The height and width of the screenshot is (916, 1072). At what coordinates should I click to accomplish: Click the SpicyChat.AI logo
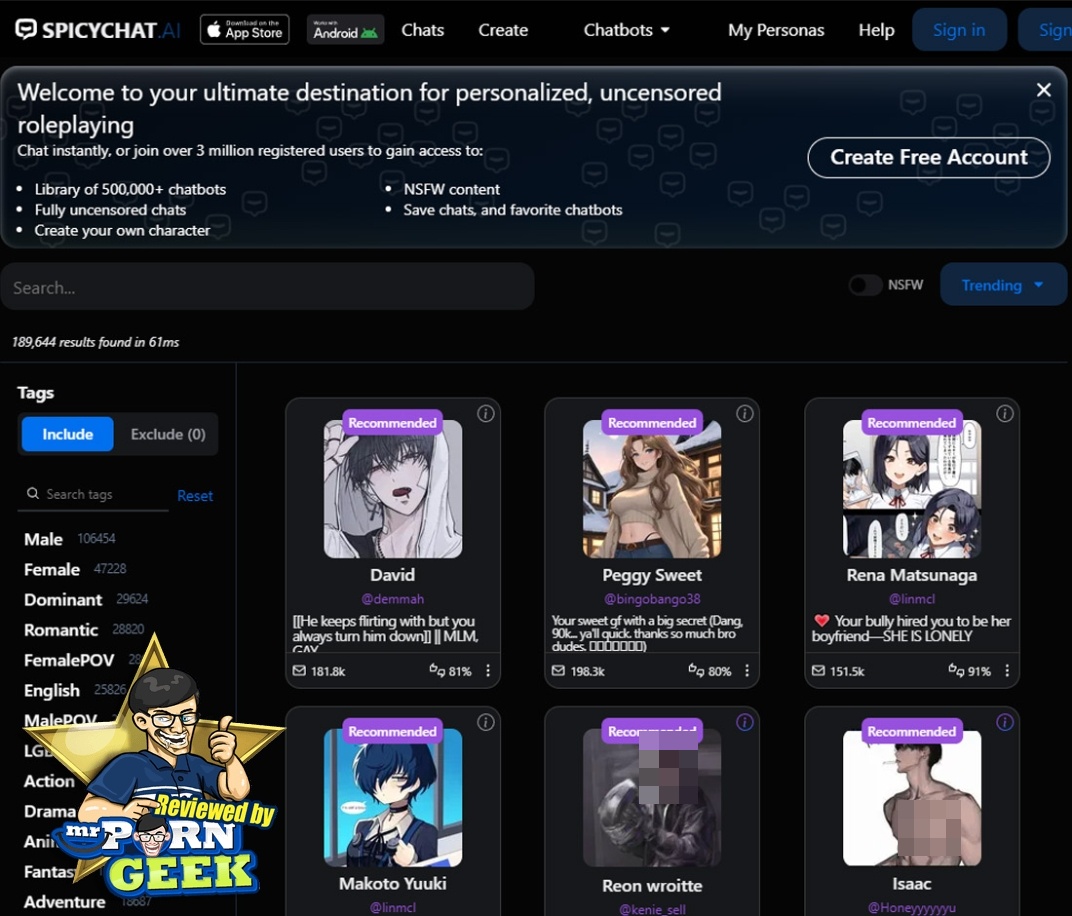pos(98,30)
